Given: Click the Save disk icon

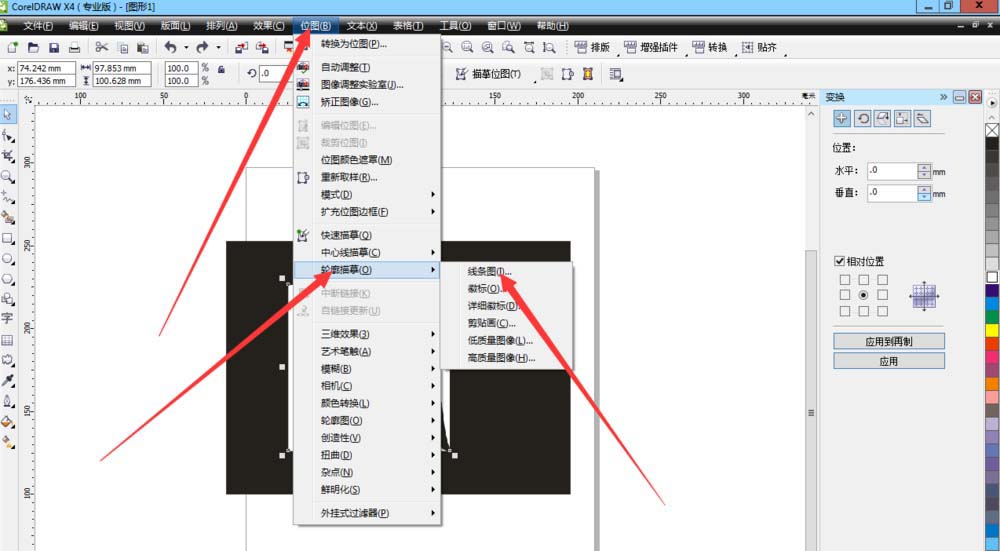Looking at the screenshot, I should tap(54, 47).
